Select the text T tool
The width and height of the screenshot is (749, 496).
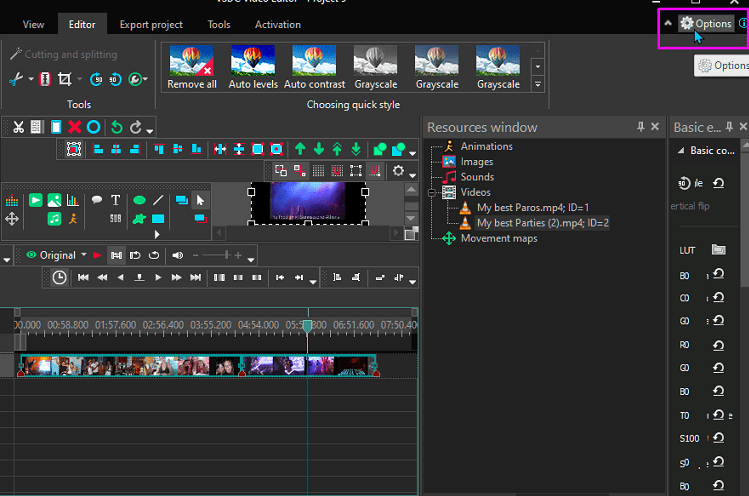click(116, 200)
